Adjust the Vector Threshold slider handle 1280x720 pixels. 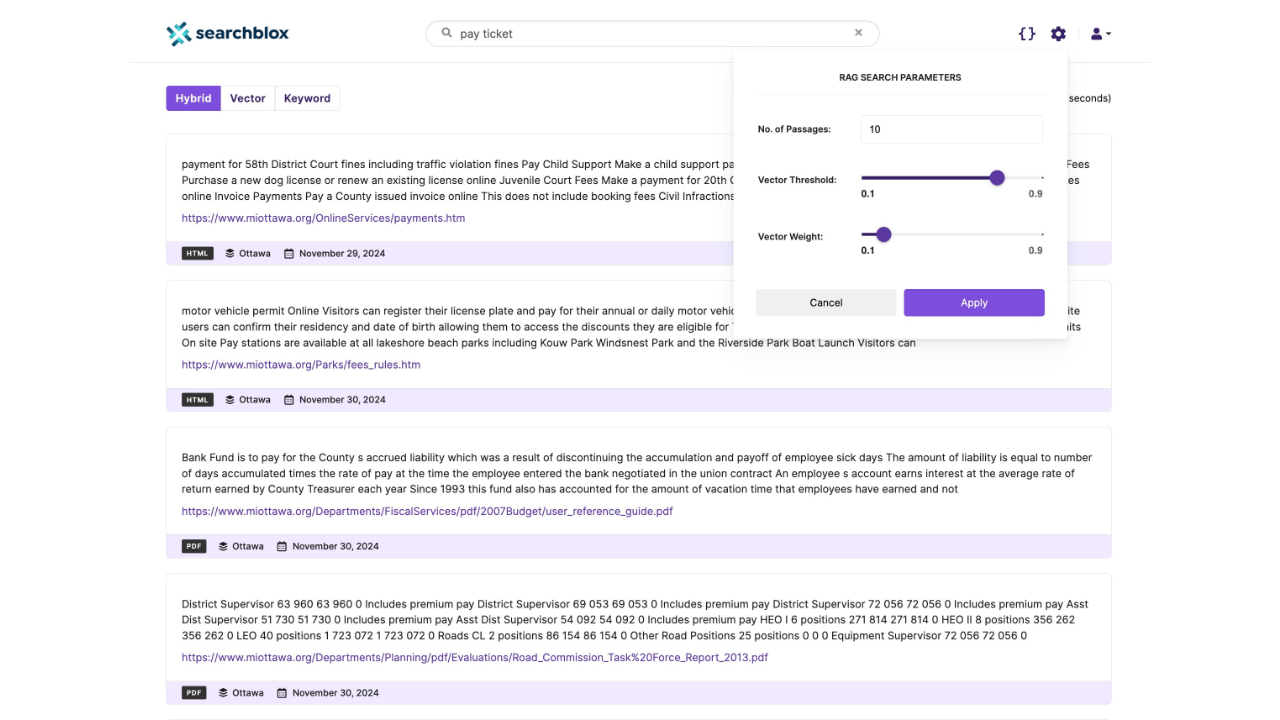click(997, 178)
